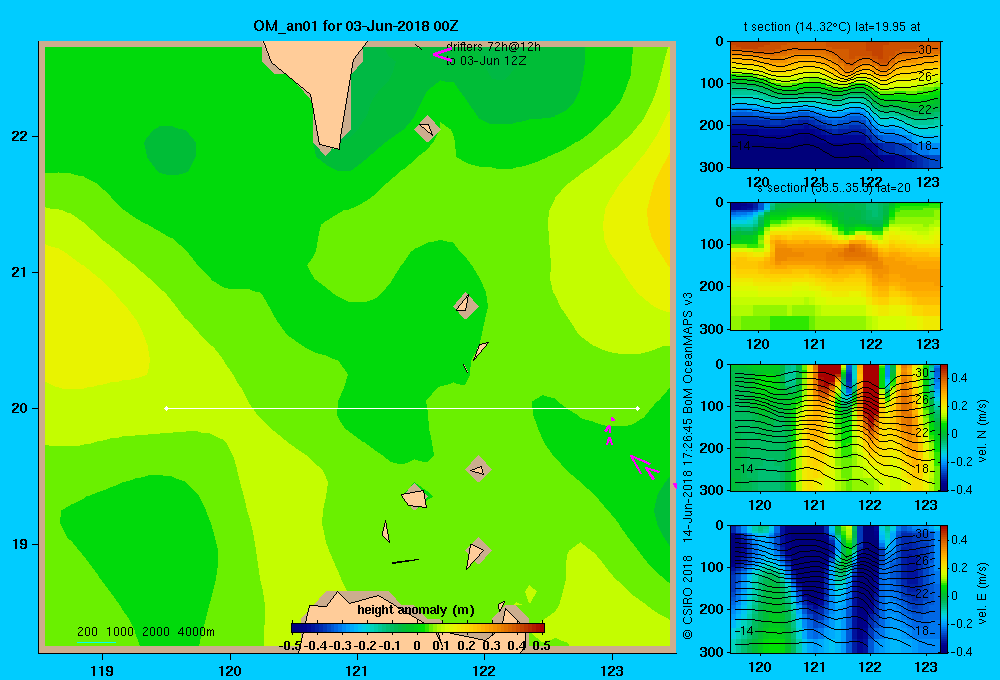This screenshot has width=1000, height=680.
Task: Click the 0.5 tick at right end of height anomaly scale
Action: tap(541, 646)
